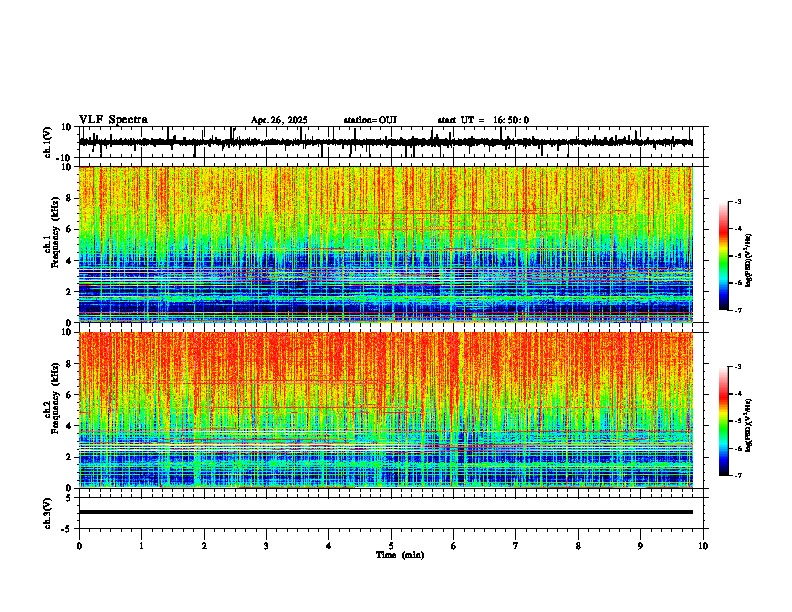Viewport: 792px width, 612px height.
Task: Click the '9' tick on the Time axis
Action: click(x=640, y=546)
